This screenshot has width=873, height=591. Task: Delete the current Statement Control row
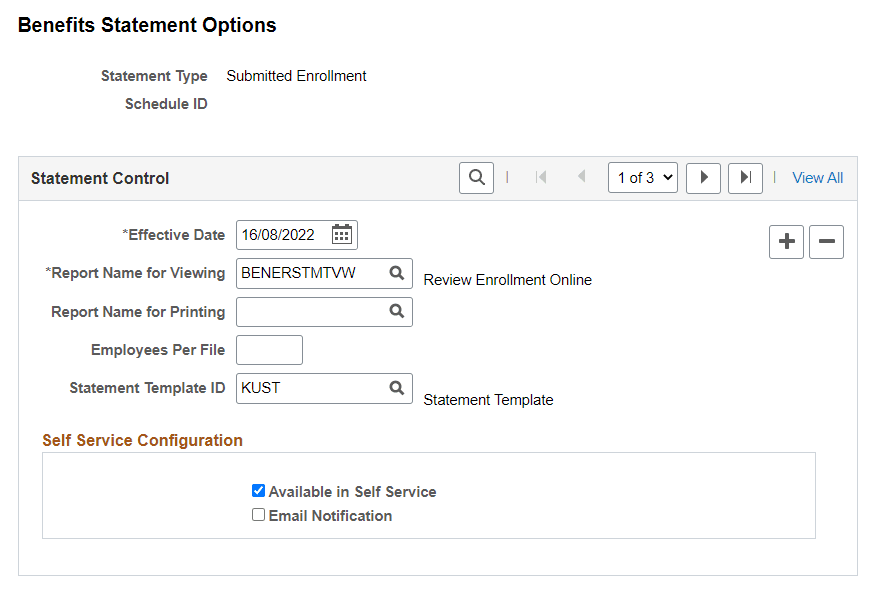point(826,241)
